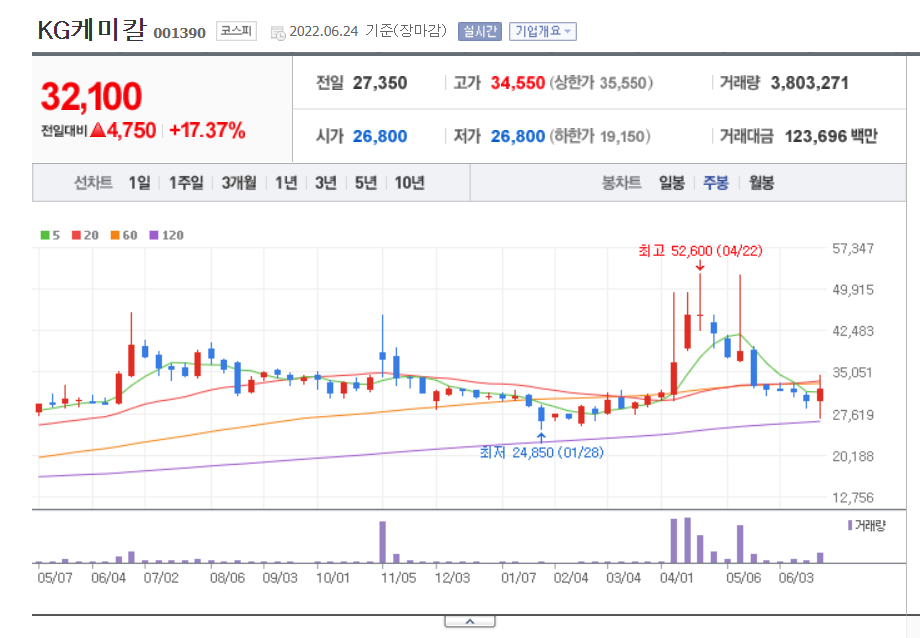
Task: Click the current price 32,100
Action: click(92, 96)
